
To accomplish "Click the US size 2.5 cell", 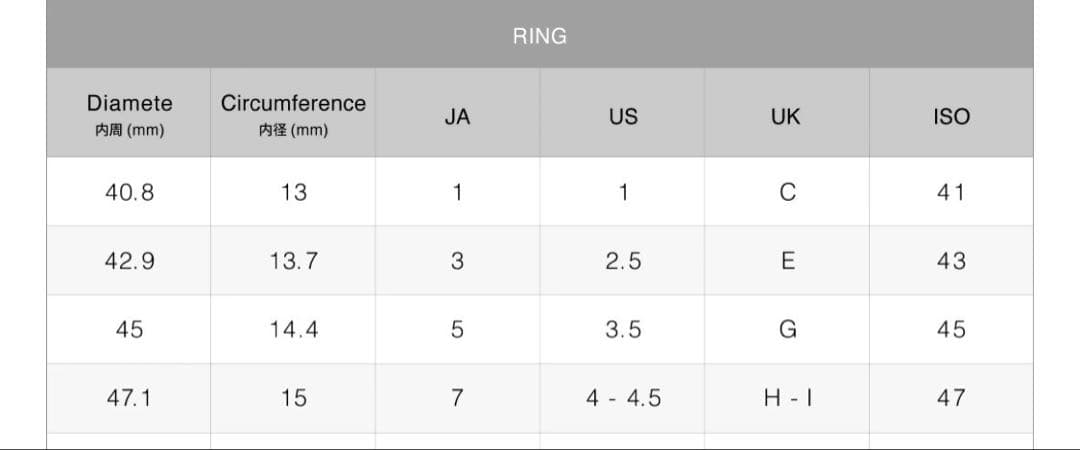I will tap(622, 261).
